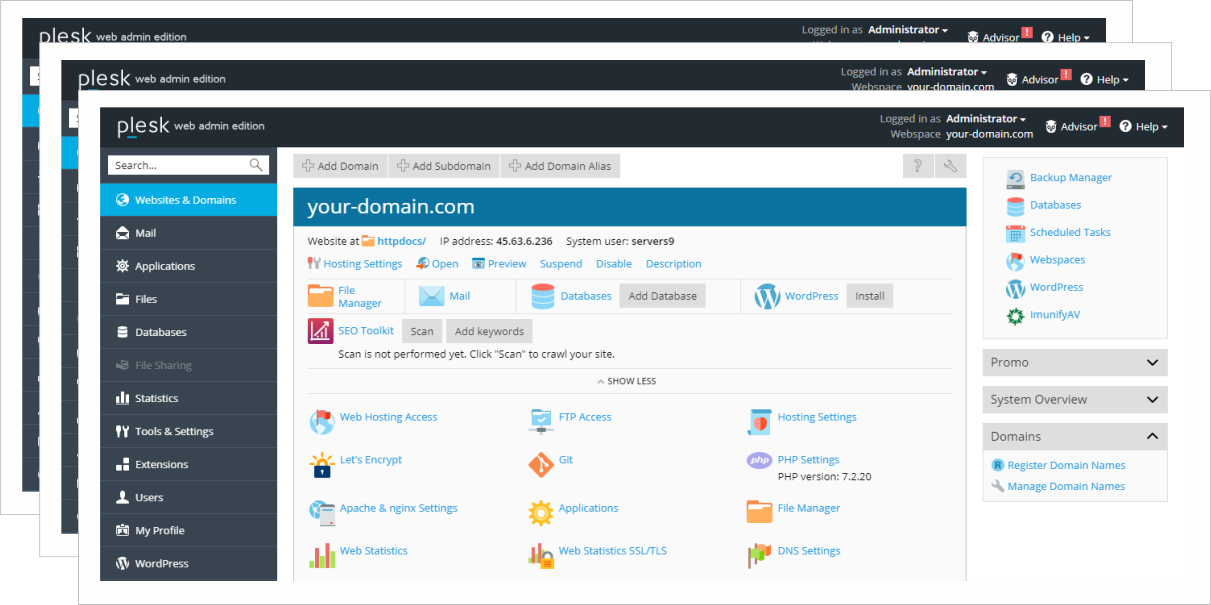Viewport: 1211px width, 605px height.
Task: Click the question mark help button
Action: 918,166
